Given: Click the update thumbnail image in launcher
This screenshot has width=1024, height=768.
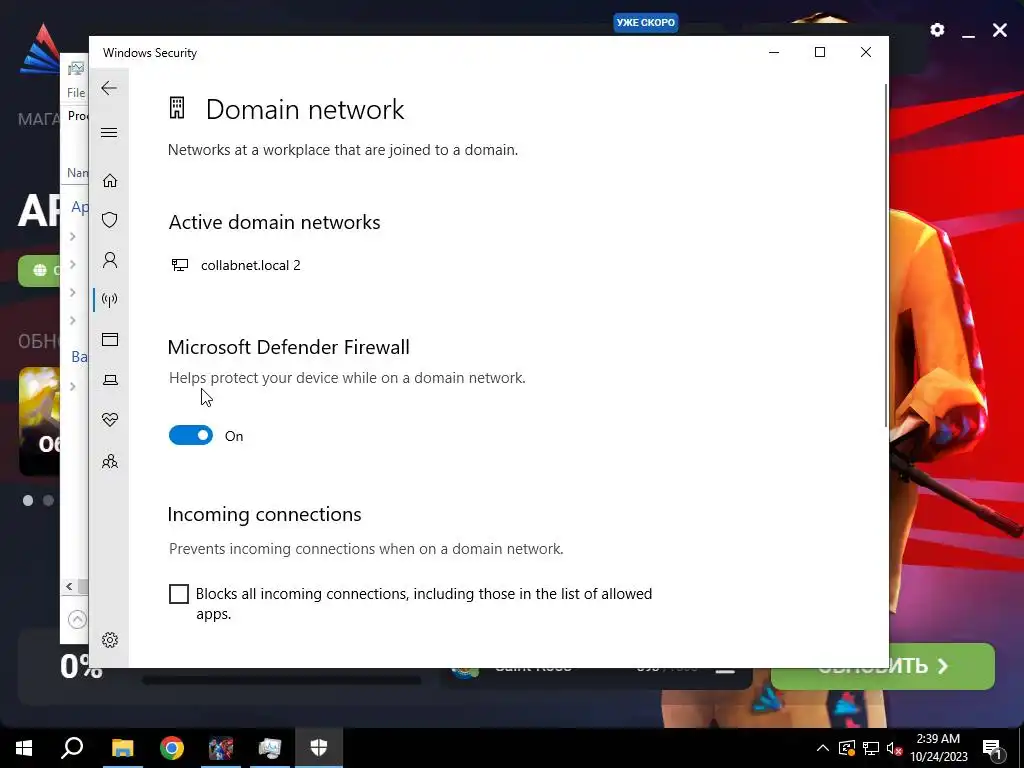Looking at the screenshot, I should tap(39, 421).
